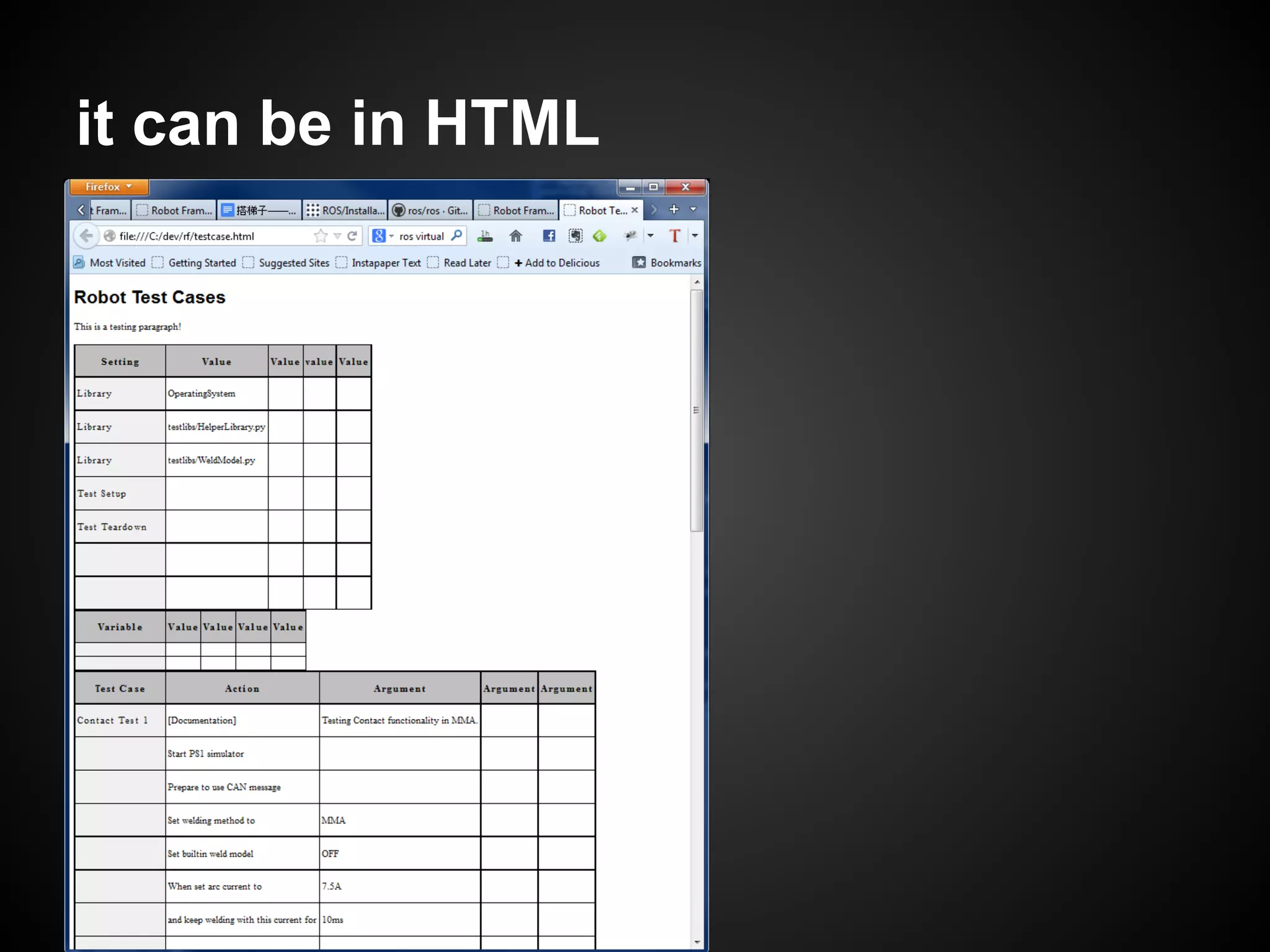The image size is (1270, 952).
Task: Open the list all tabs dropdown
Action: [694, 210]
